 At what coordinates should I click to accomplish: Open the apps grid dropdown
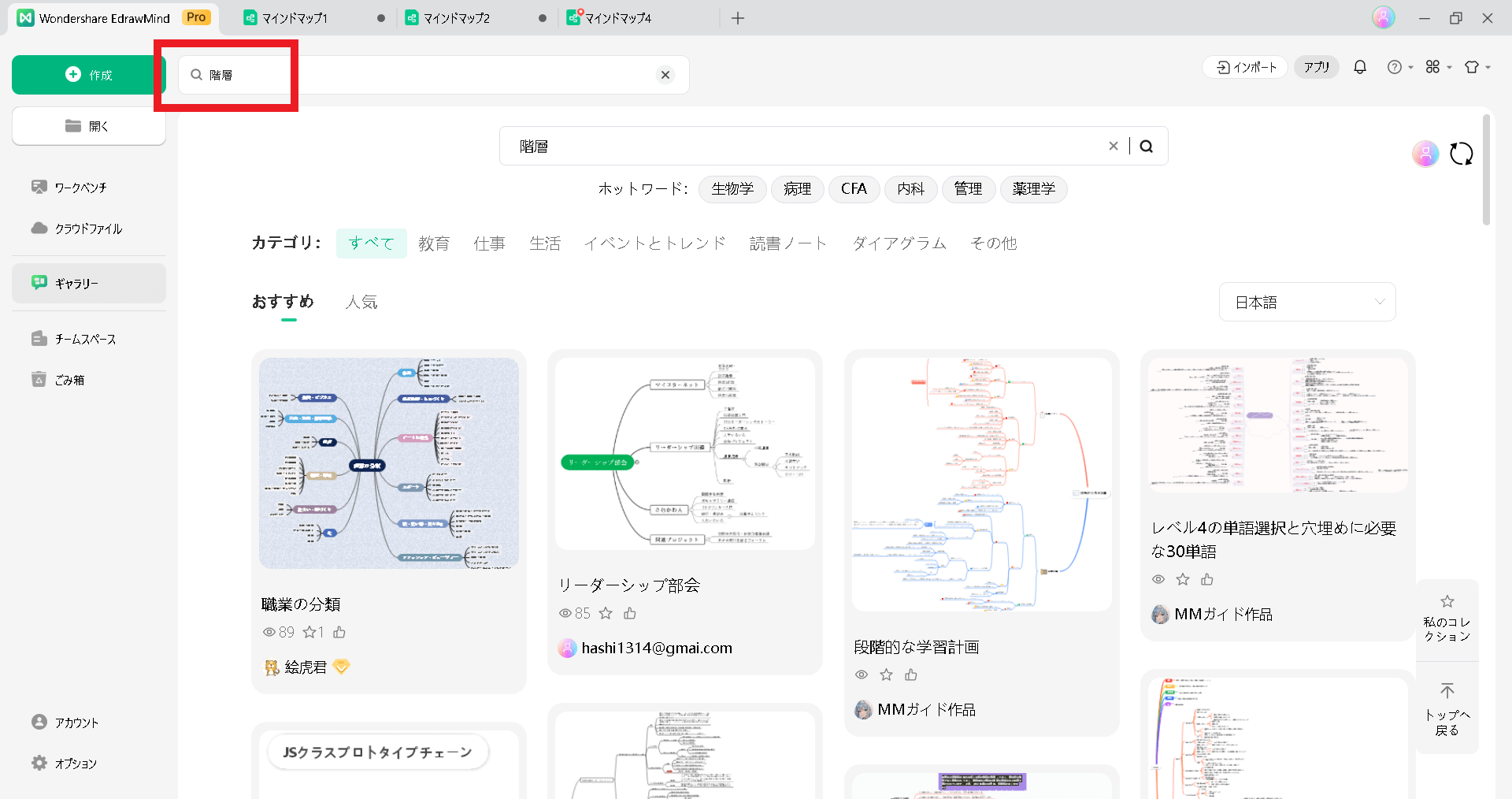point(1438,68)
